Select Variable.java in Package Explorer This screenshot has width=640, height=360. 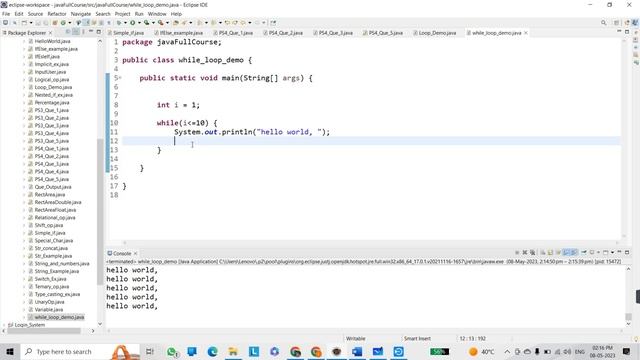pyautogui.click(x=49, y=309)
